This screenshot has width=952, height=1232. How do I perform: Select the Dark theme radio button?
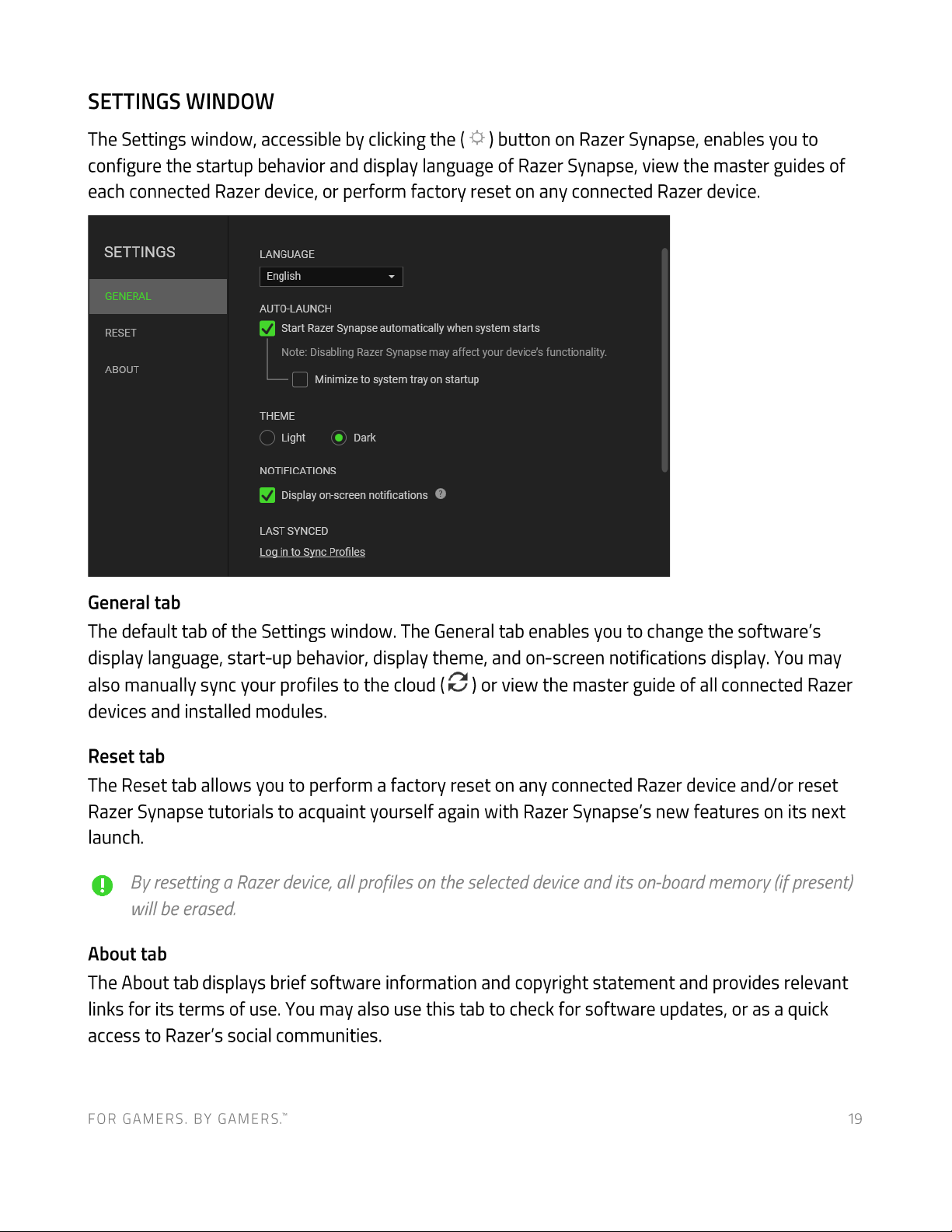pos(339,438)
